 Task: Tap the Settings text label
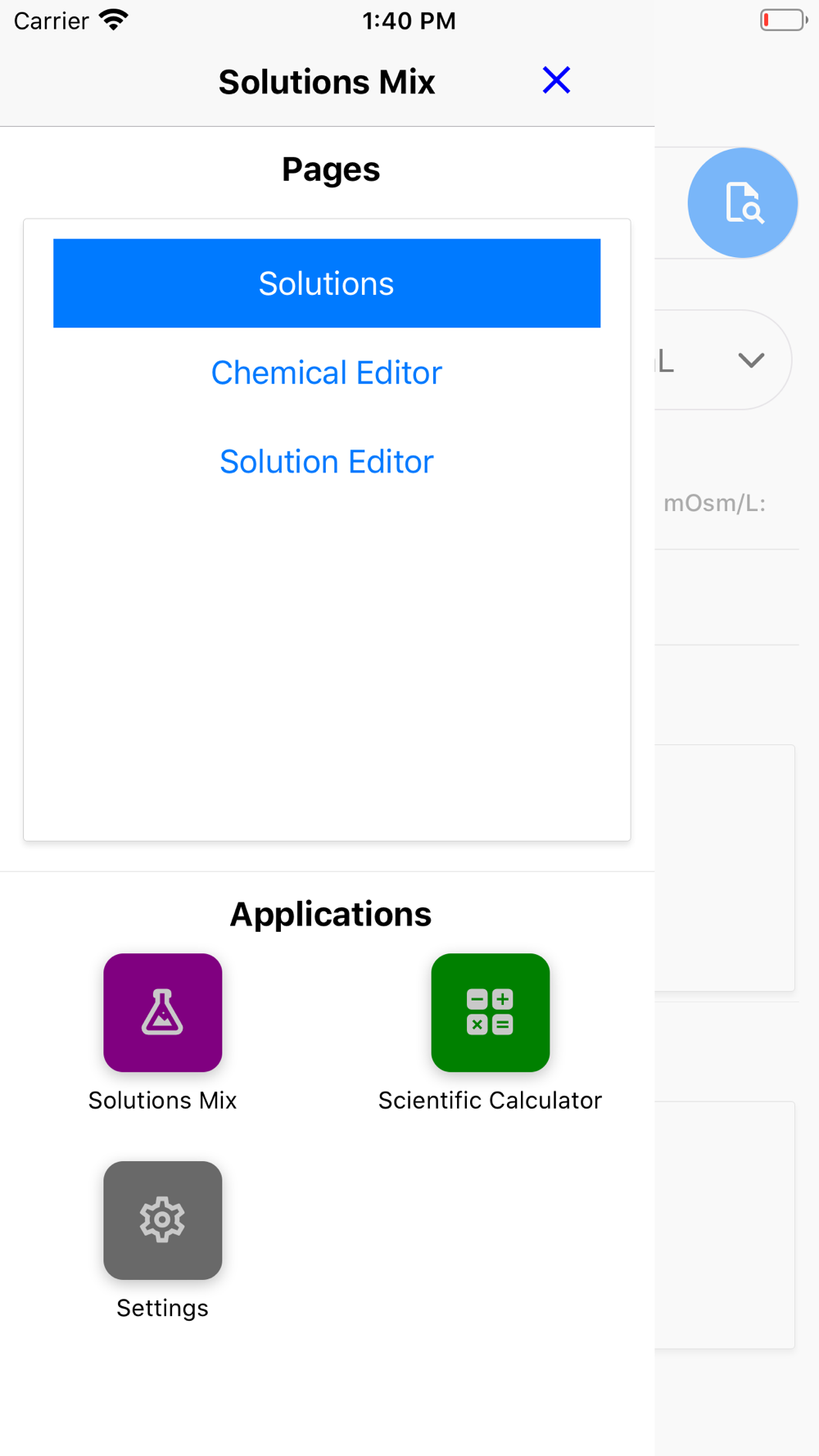(162, 1308)
